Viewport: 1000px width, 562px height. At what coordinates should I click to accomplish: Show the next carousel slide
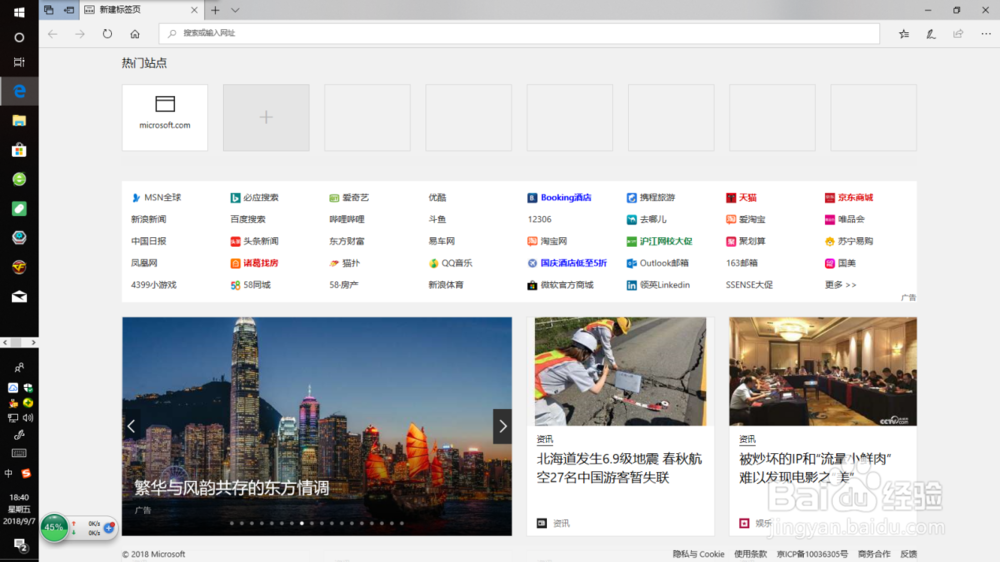tap(503, 426)
